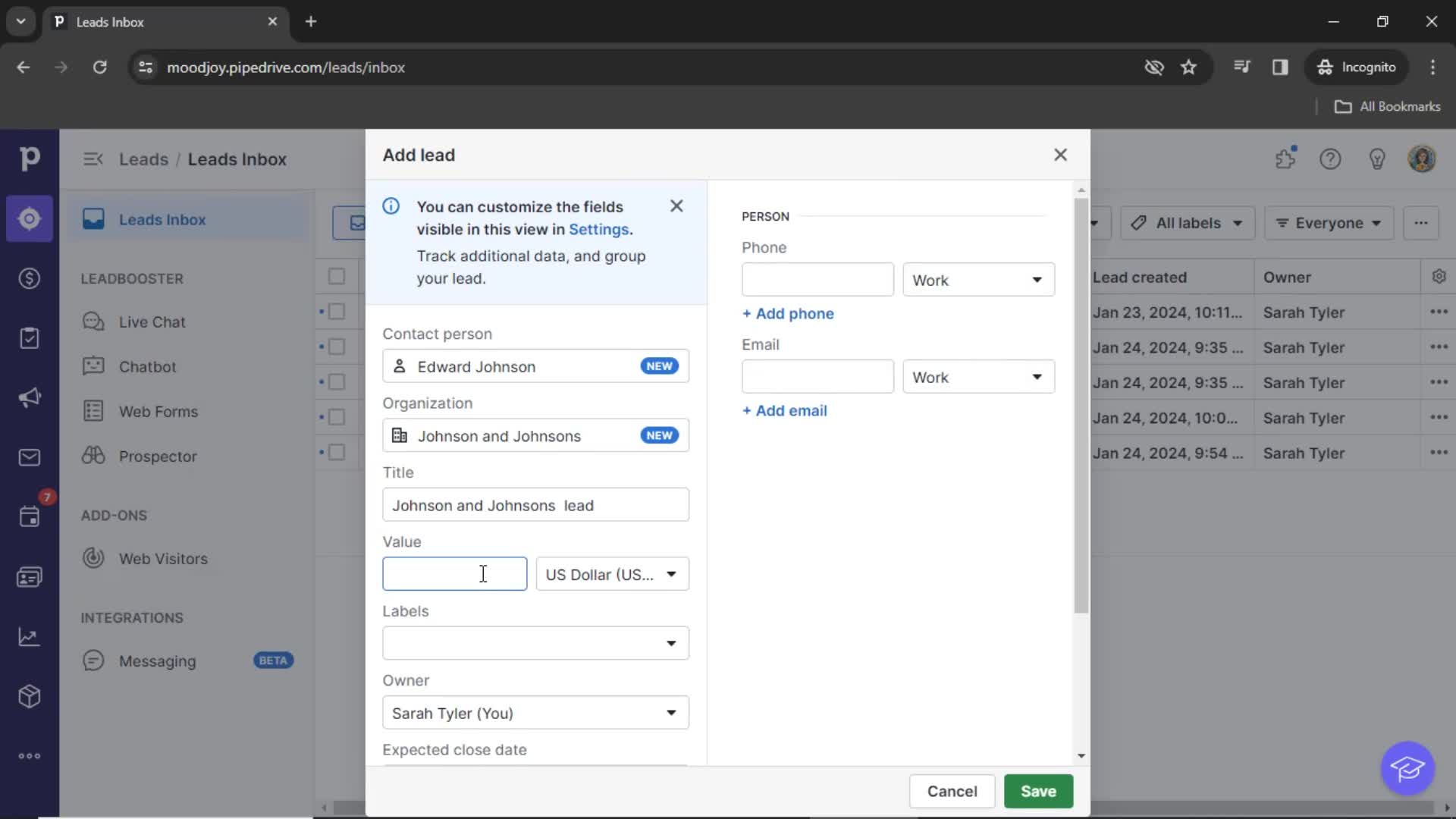
Task: Dismiss the customization info banner
Action: point(676,206)
